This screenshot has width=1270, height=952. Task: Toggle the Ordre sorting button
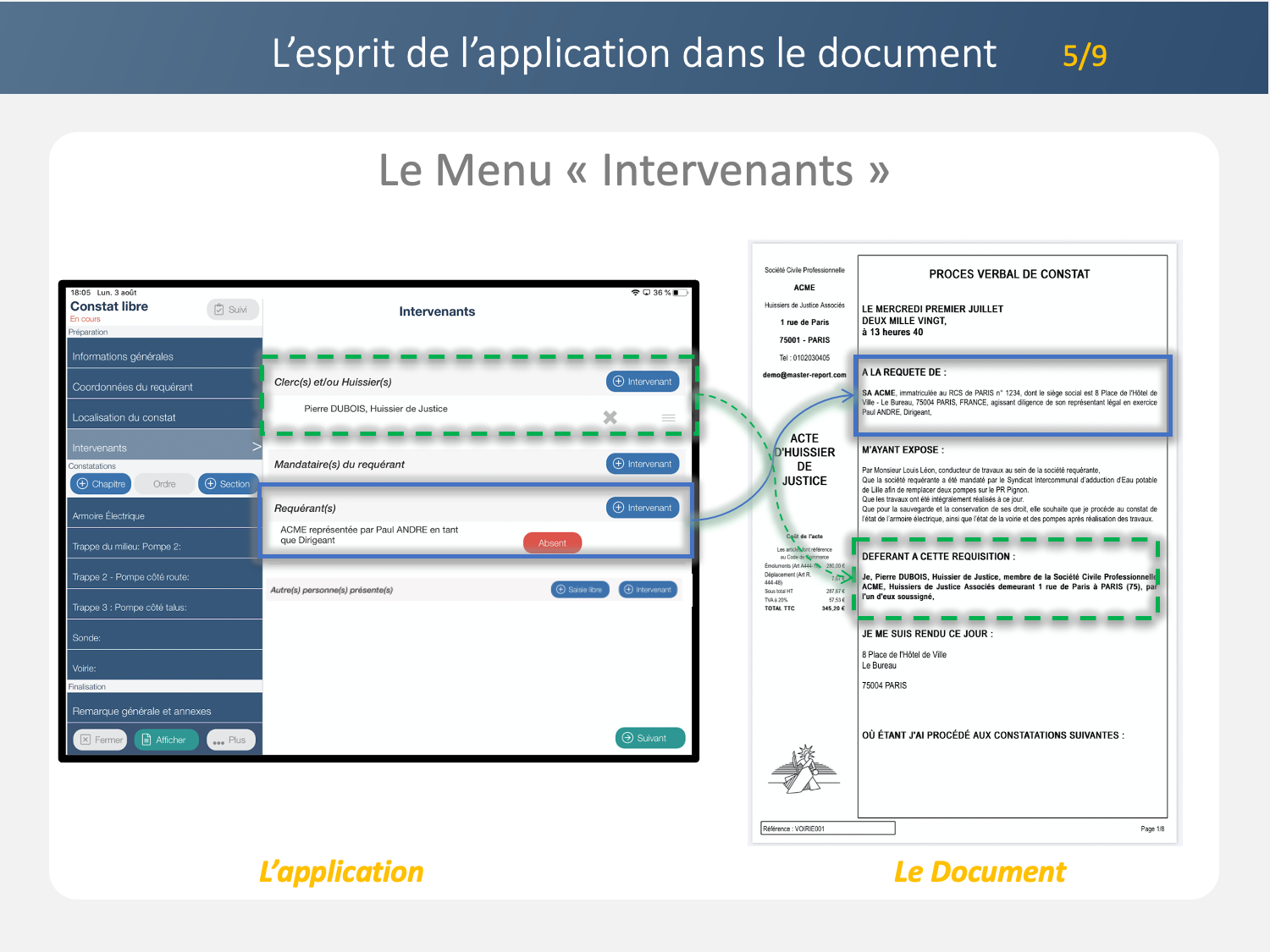point(164,484)
